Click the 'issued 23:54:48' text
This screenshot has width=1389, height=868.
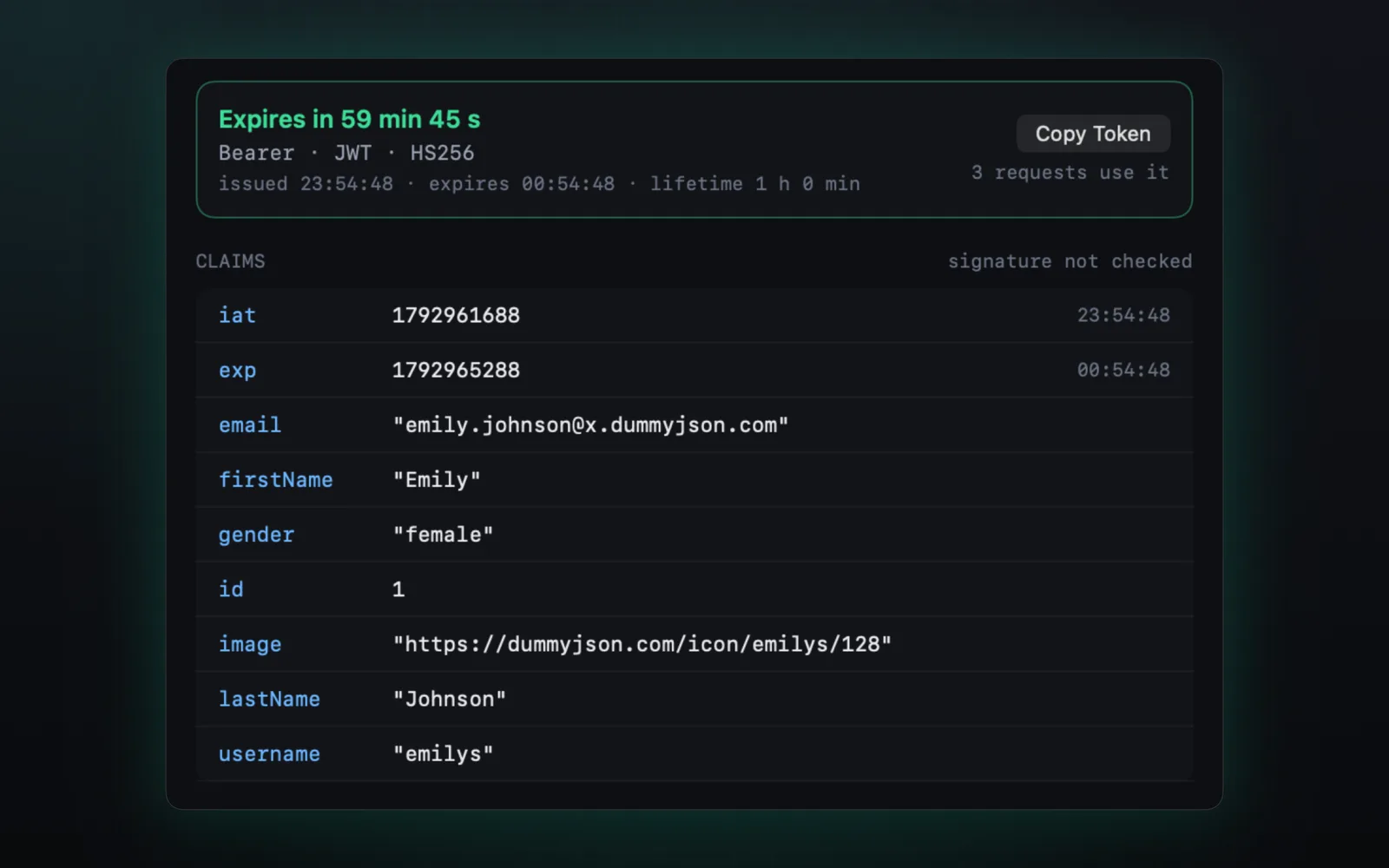tap(306, 184)
